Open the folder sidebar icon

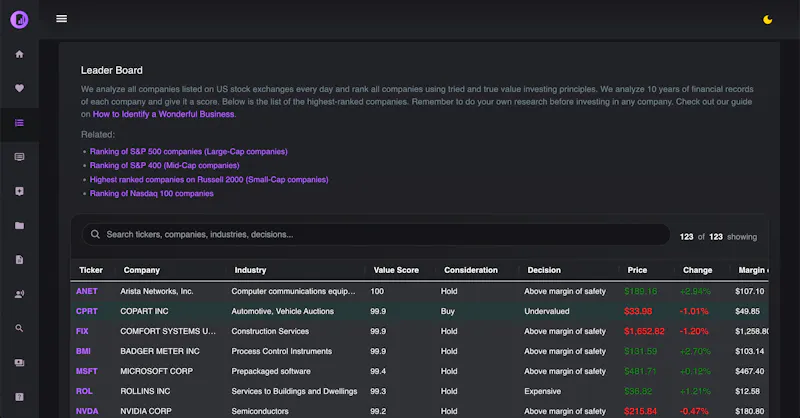[19, 226]
